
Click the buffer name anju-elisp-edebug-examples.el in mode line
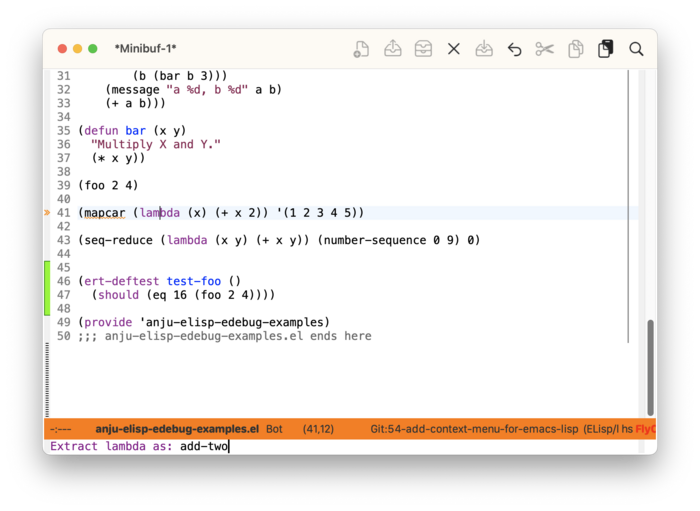[x=177, y=429]
